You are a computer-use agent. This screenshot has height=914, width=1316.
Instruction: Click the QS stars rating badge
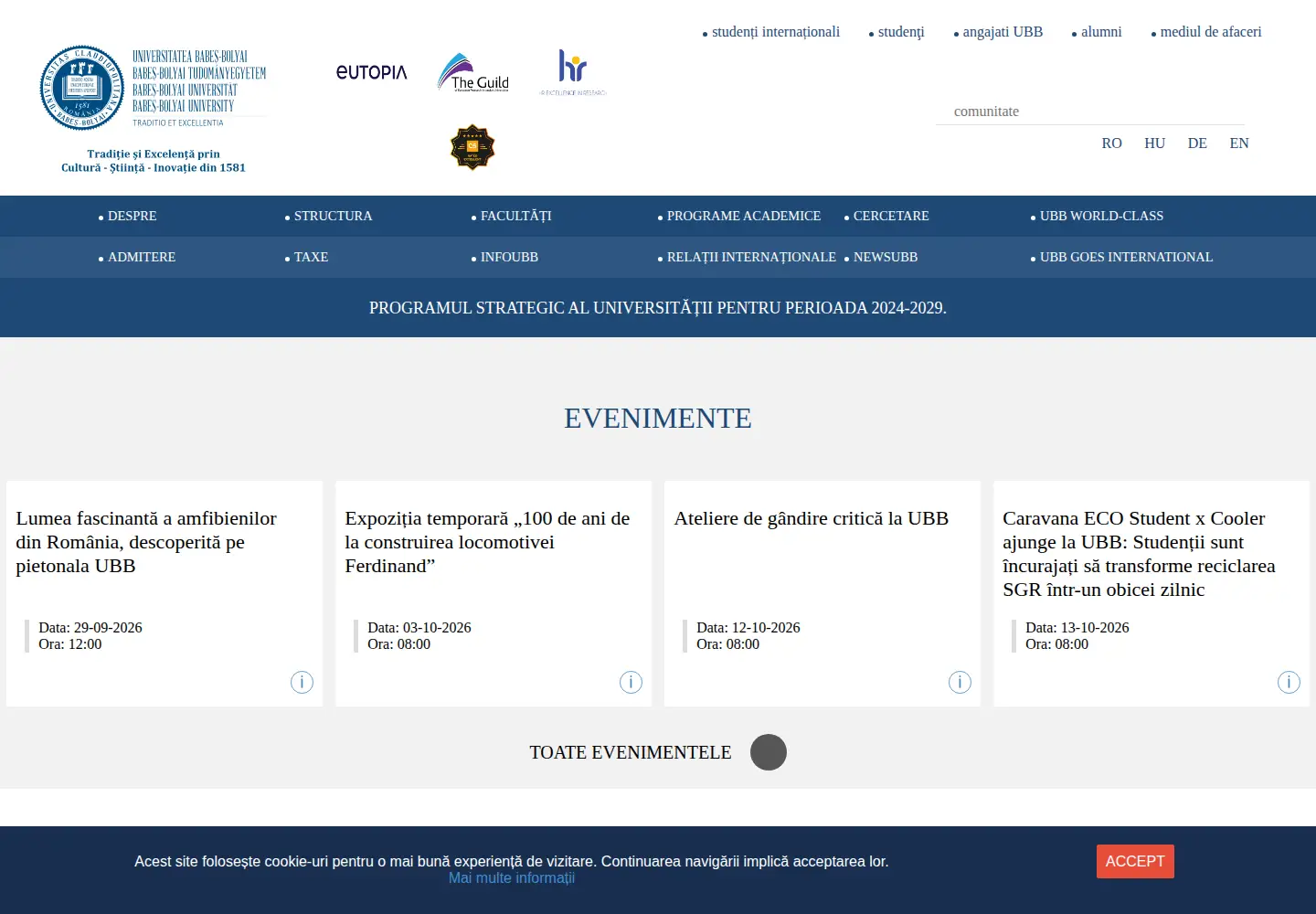(x=472, y=147)
